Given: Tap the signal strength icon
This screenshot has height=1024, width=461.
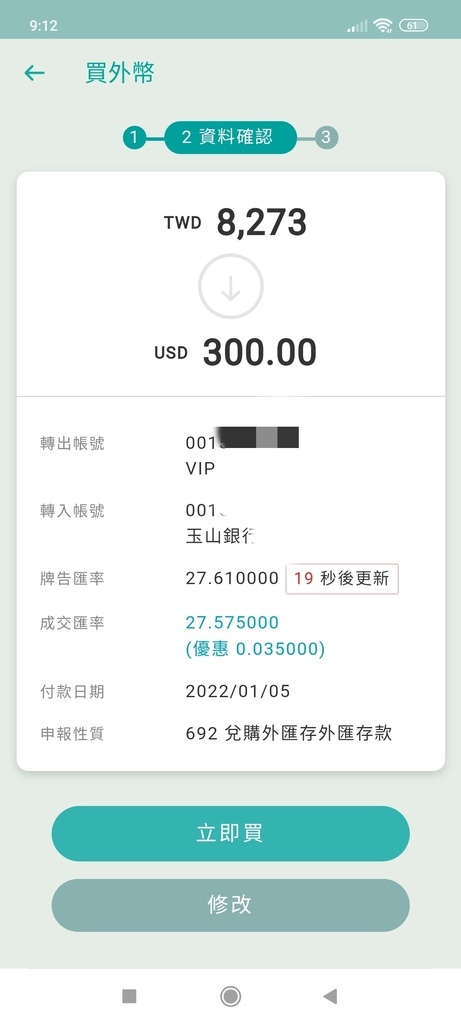Looking at the screenshot, I should tap(357, 25).
